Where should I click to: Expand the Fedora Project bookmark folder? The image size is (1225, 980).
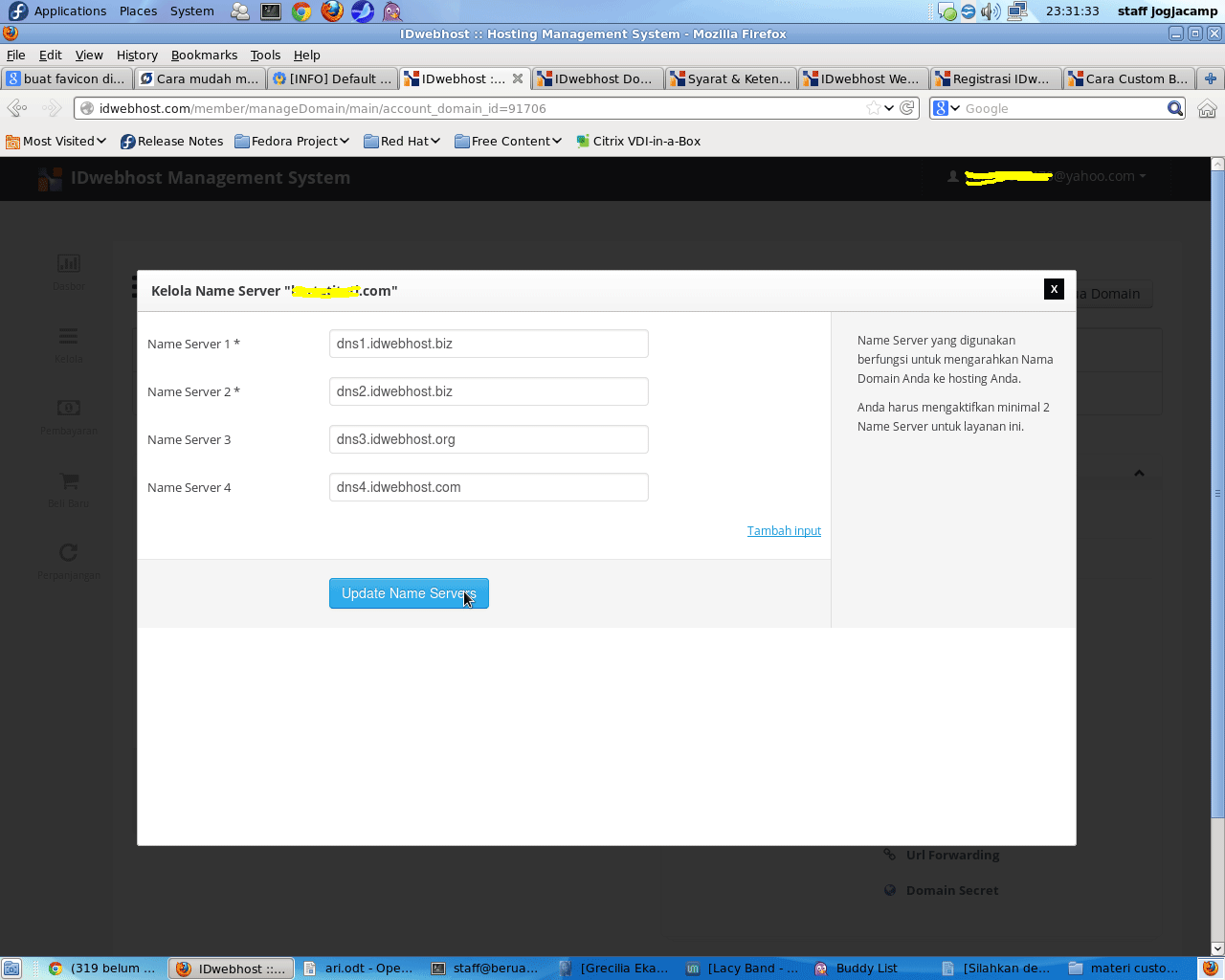(292, 141)
